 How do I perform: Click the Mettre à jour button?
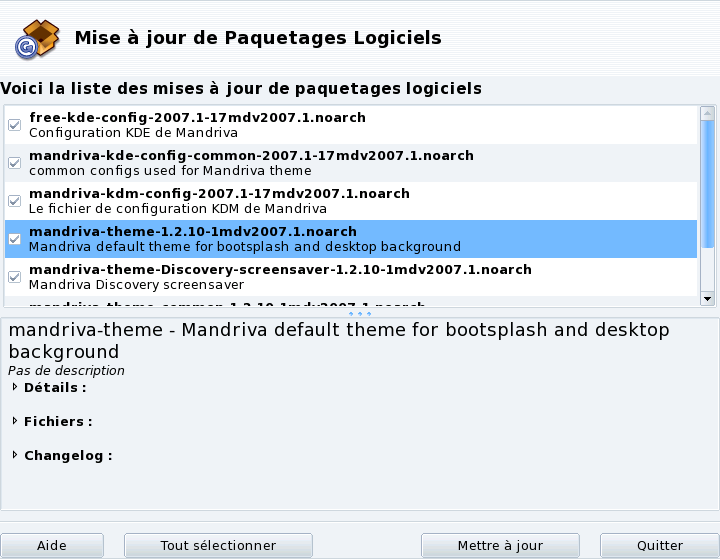(x=500, y=546)
